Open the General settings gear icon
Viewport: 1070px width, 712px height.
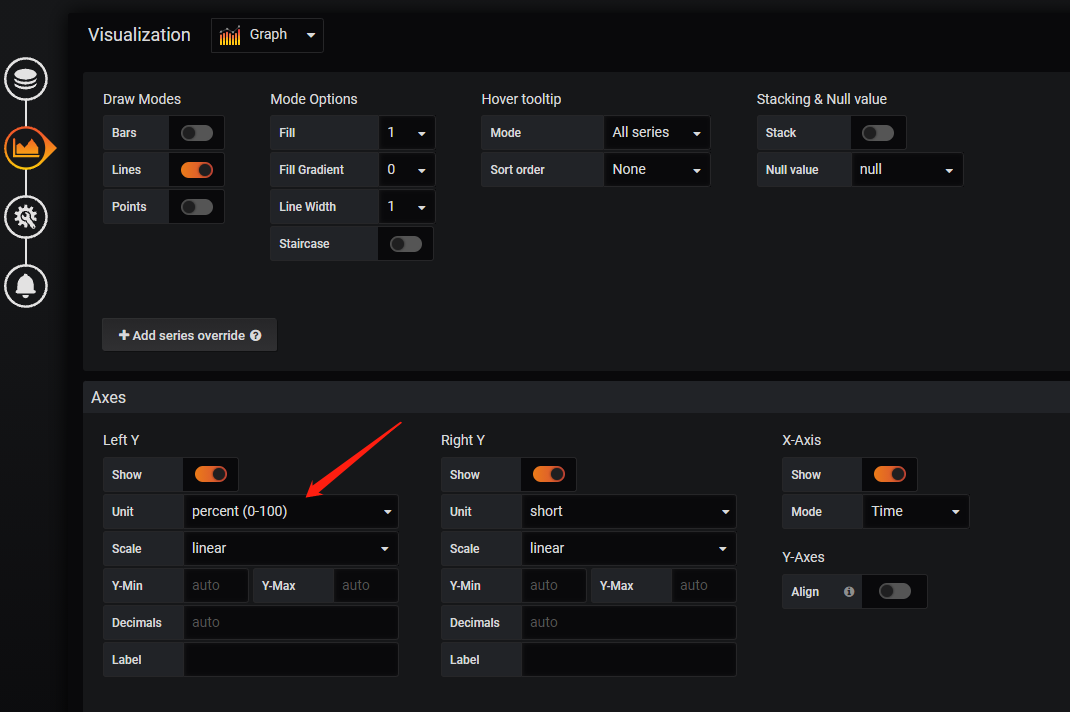click(26, 217)
